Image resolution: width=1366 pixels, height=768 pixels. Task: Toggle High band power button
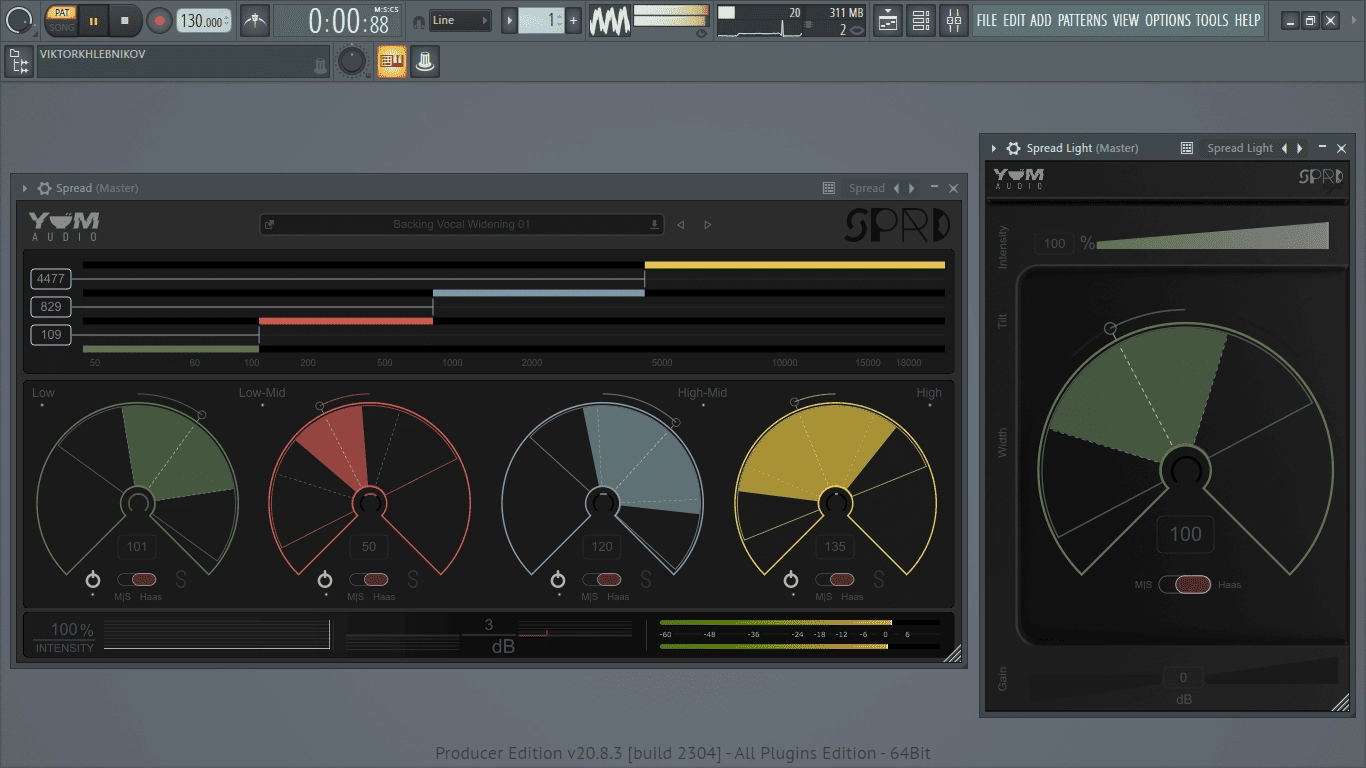[x=791, y=580]
